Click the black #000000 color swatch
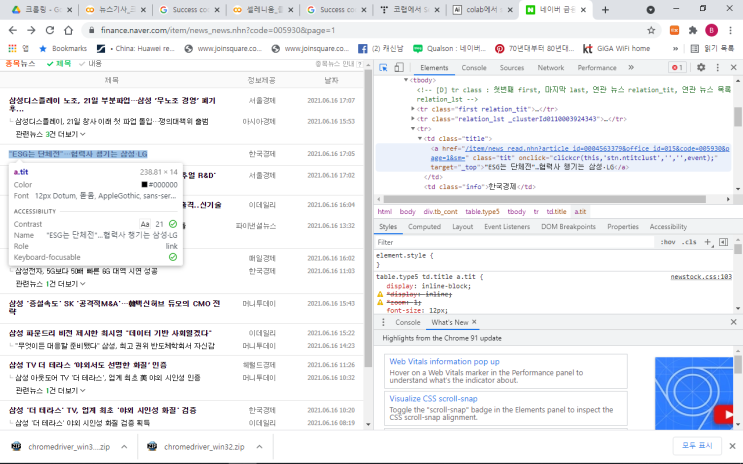This screenshot has height=464, width=743. coord(144,185)
